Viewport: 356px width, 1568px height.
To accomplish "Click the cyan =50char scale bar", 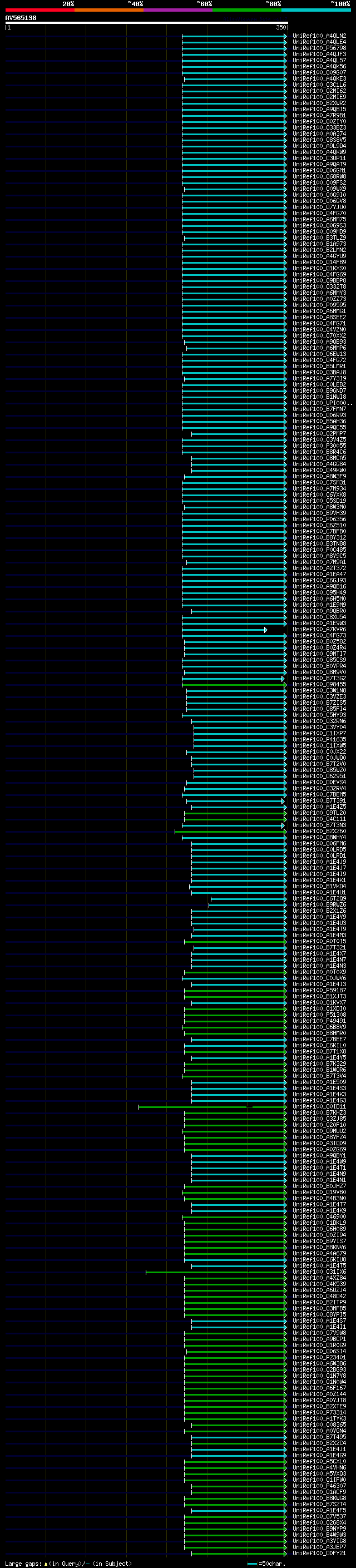I will (251, 1563).
